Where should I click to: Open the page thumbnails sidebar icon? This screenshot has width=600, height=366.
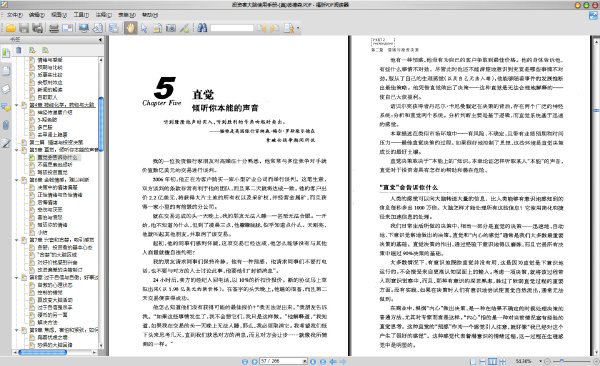(6, 71)
